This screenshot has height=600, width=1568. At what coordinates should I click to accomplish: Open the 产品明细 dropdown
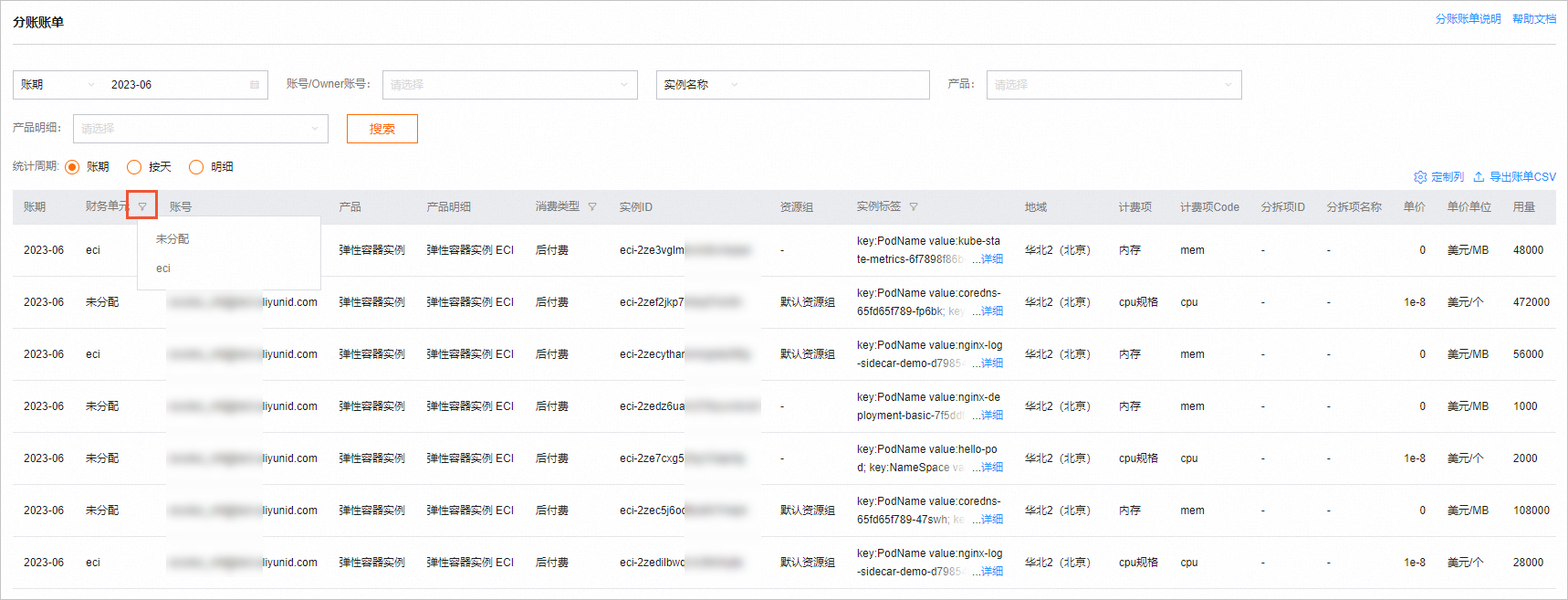click(201, 129)
